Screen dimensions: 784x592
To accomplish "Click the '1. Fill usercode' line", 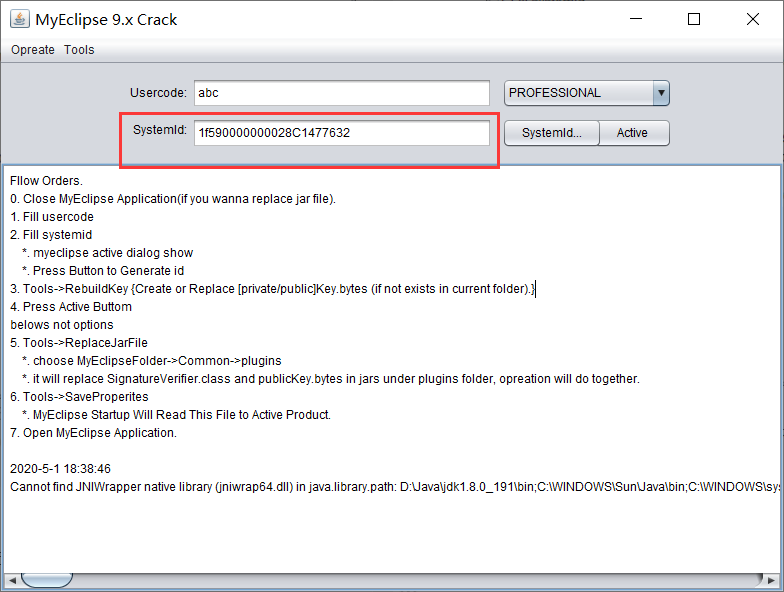I will [x=52, y=217].
